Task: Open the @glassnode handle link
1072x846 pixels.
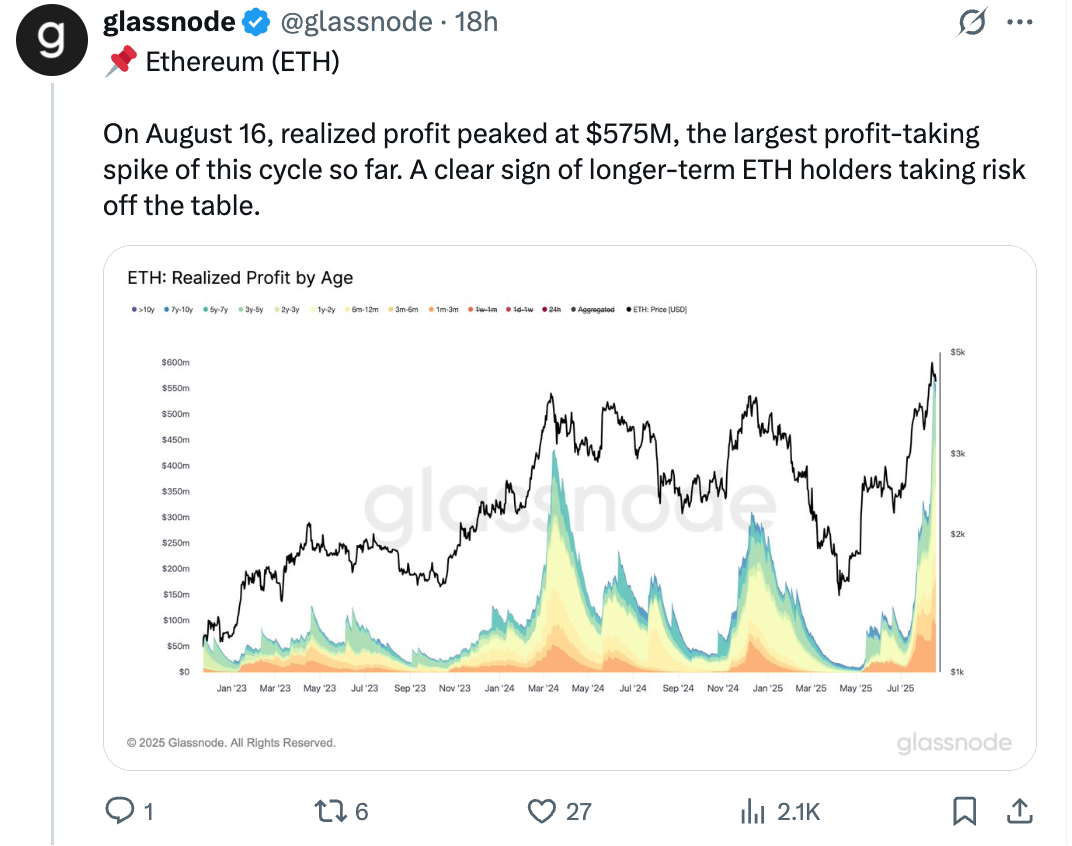Action: pos(356,22)
